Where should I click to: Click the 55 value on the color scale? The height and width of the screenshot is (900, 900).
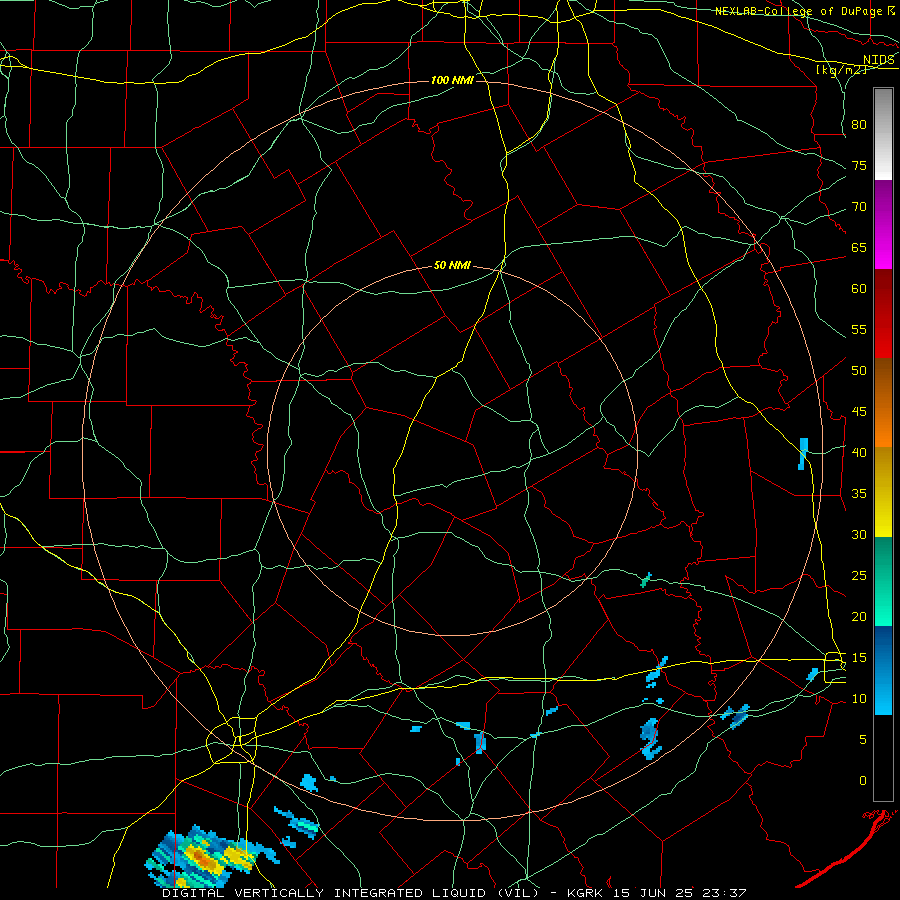(859, 329)
